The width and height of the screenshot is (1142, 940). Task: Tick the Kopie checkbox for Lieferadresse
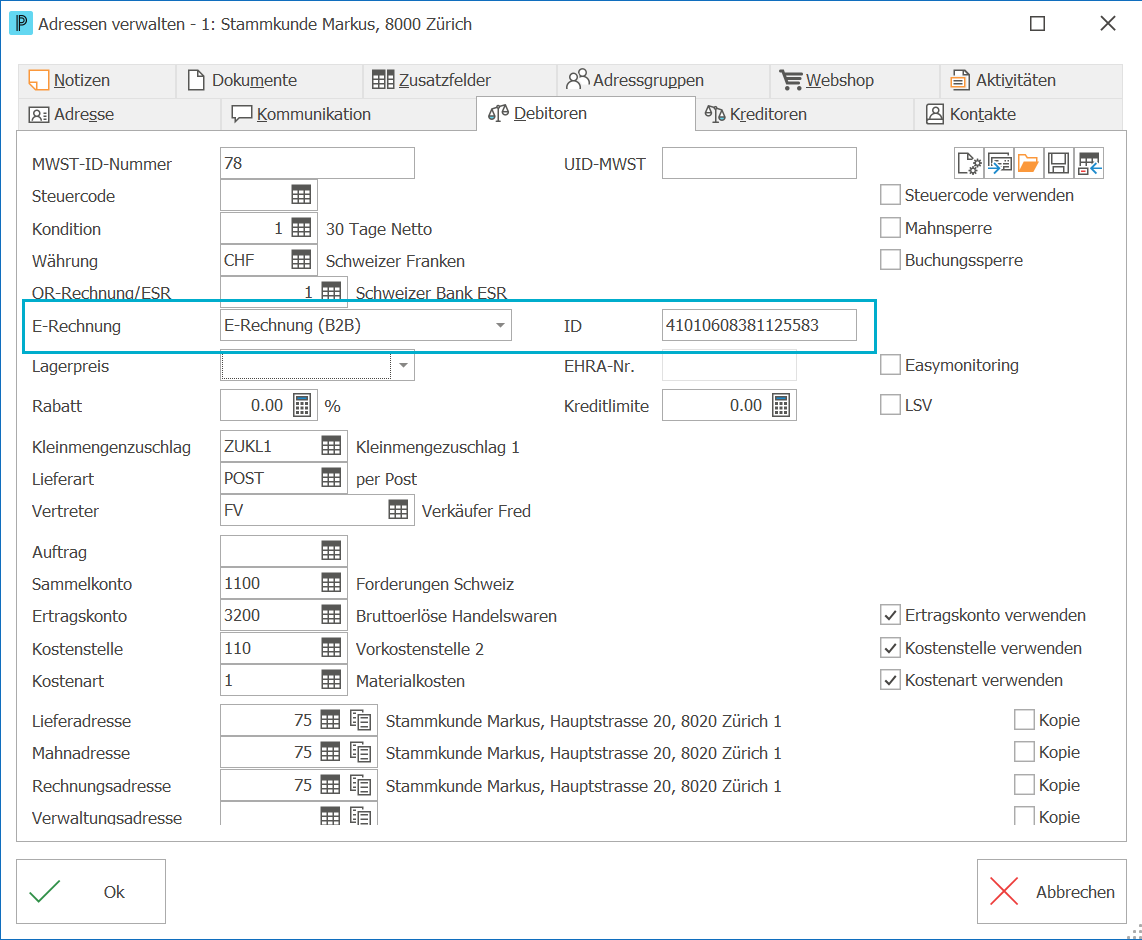point(1024,720)
